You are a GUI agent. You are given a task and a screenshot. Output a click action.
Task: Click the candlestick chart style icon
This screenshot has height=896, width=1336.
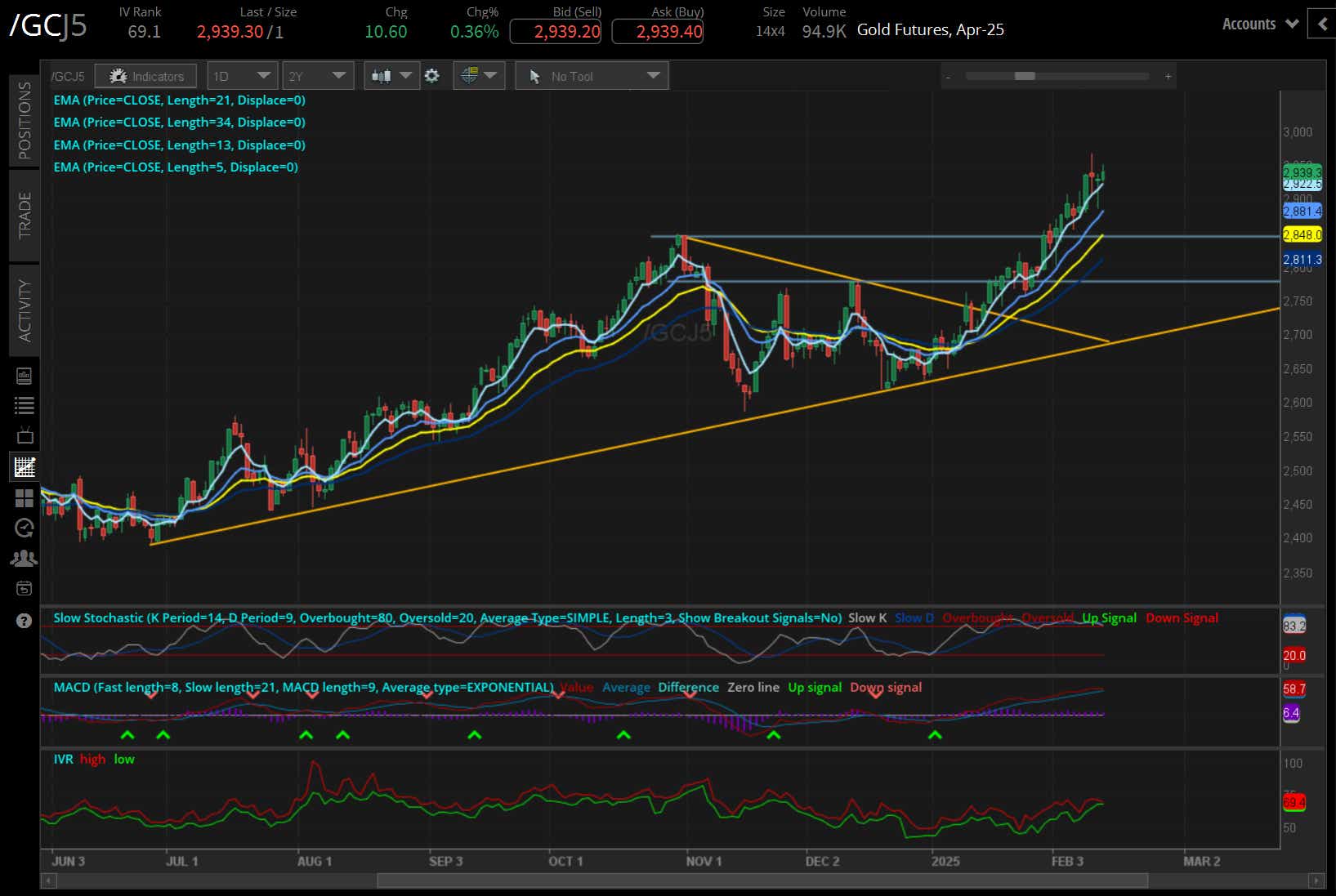(x=383, y=75)
